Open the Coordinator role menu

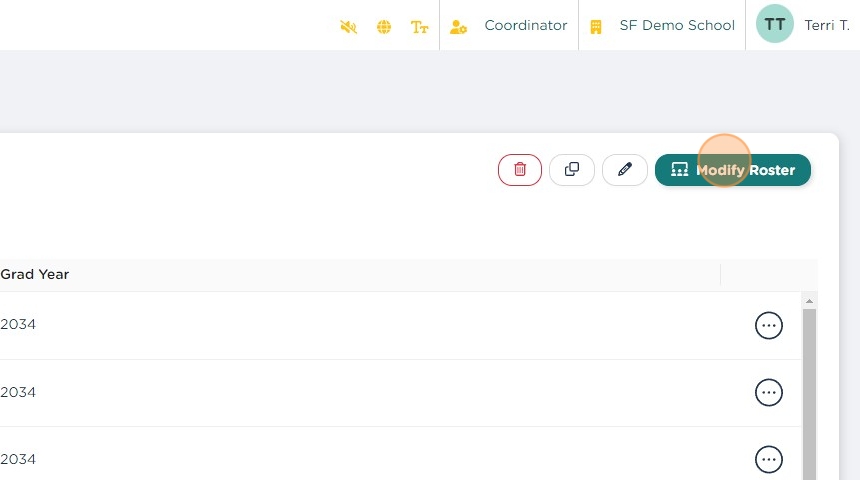525,25
